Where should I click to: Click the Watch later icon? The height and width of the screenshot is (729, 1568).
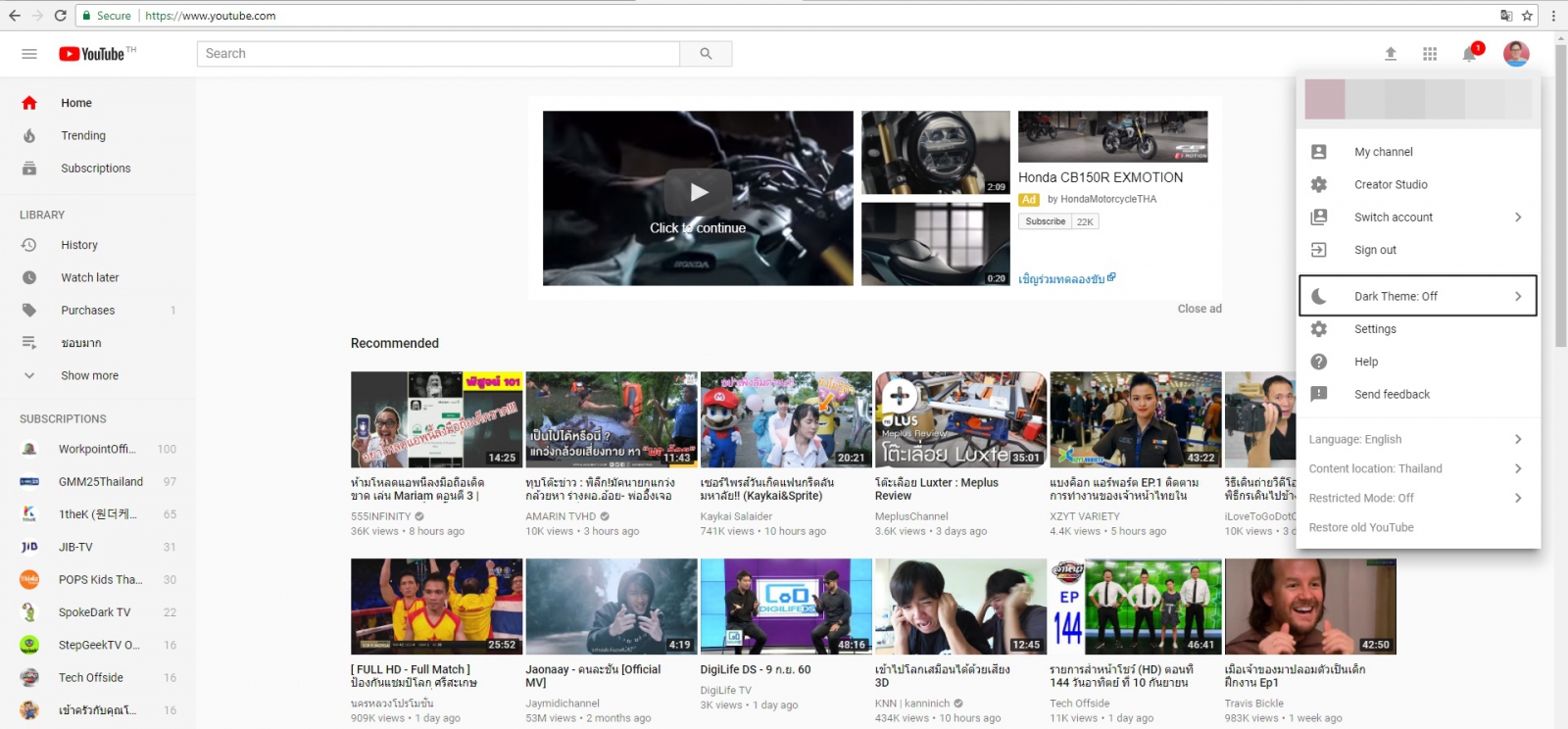coord(29,277)
